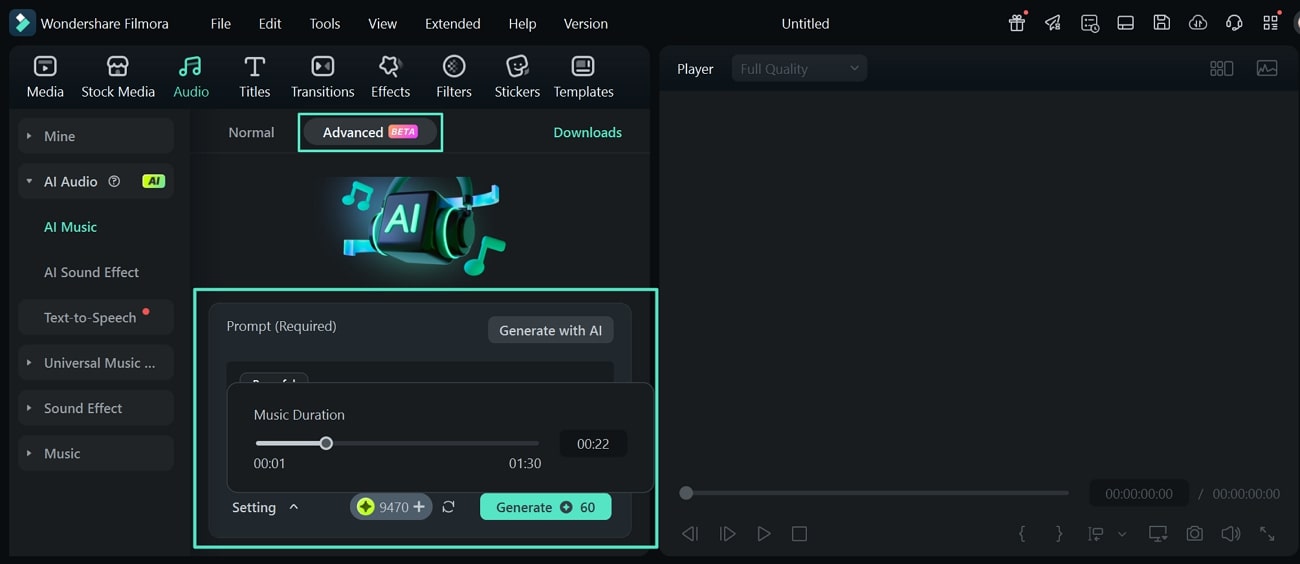Image resolution: width=1300 pixels, height=564 pixels.
Task: Set mark in with left brace
Action: click(1022, 534)
